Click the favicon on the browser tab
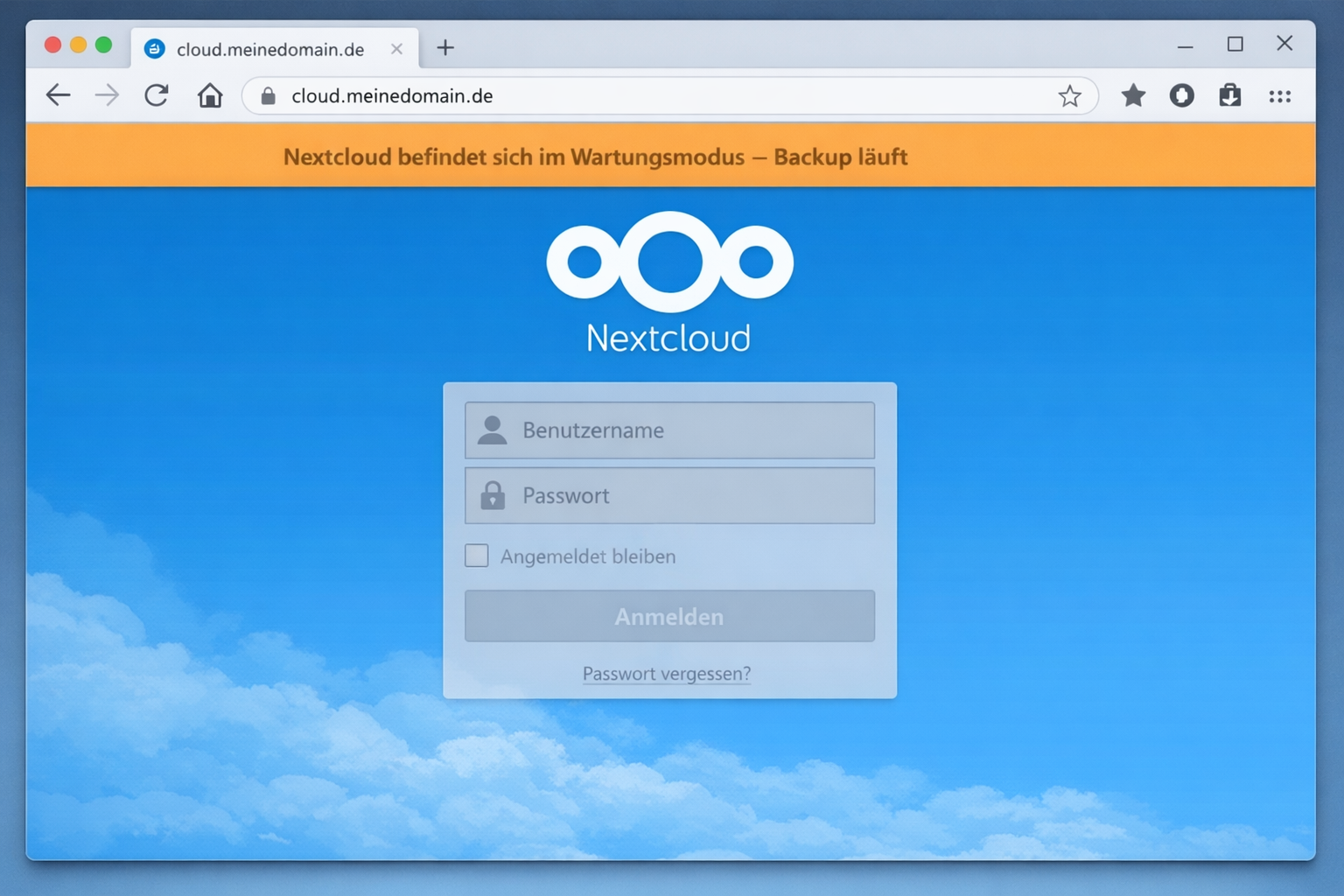The image size is (1344, 896). (154, 49)
